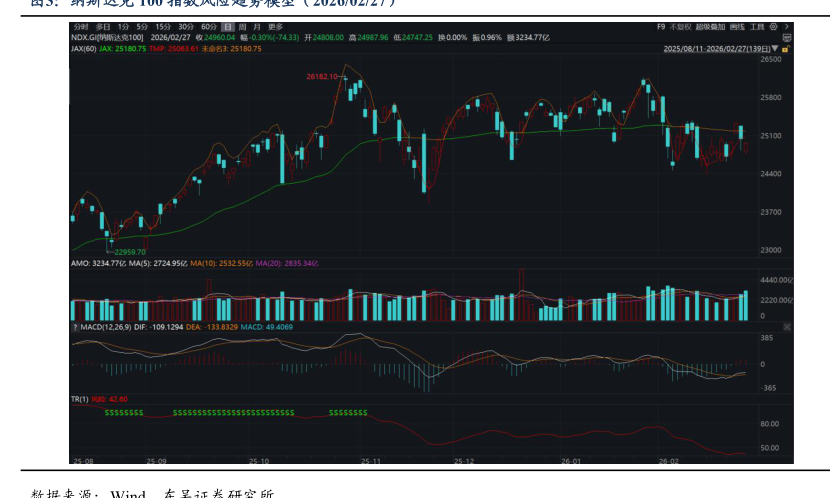830x498 pixels.
Task: Click the panel icon below settings gear
Action: tap(785, 37)
